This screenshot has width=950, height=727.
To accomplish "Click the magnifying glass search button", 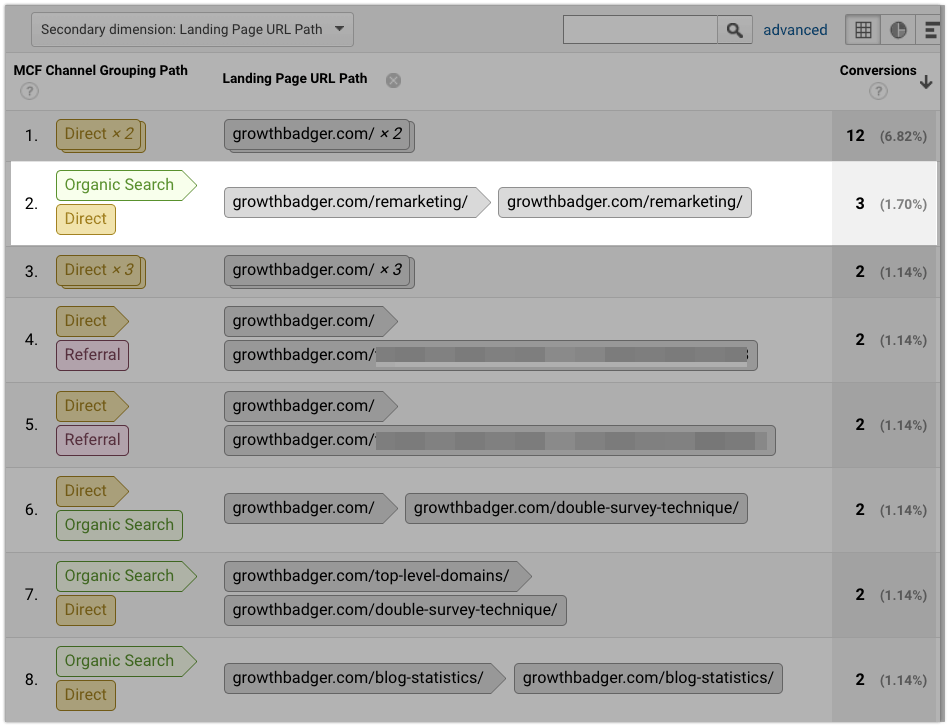I will (x=734, y=30).
